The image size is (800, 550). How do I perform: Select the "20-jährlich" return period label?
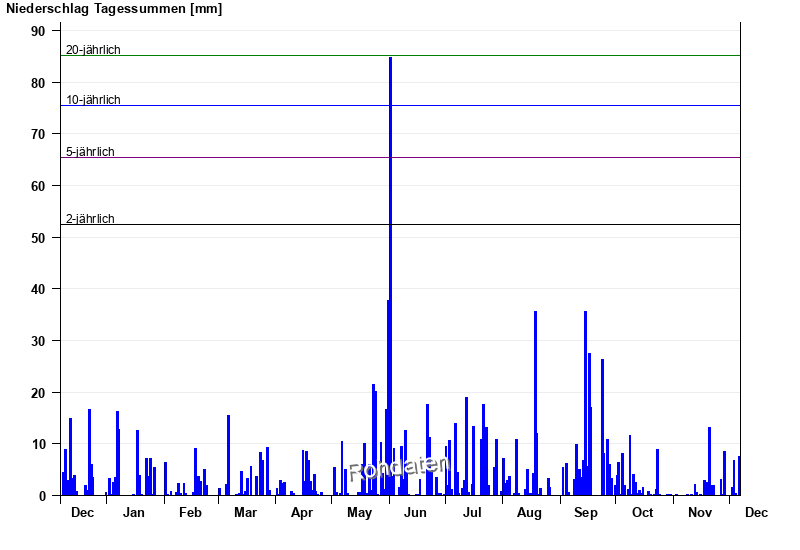93,50
